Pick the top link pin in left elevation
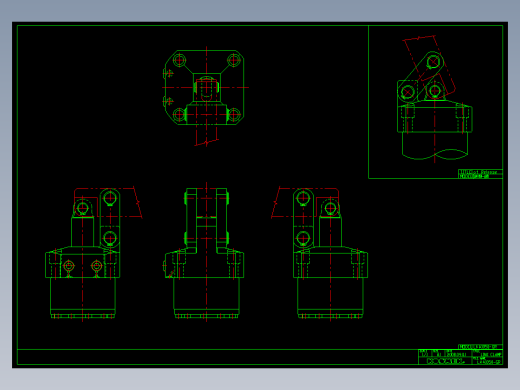Viewport: 520px width, 390px height. [x=110, y=198]
